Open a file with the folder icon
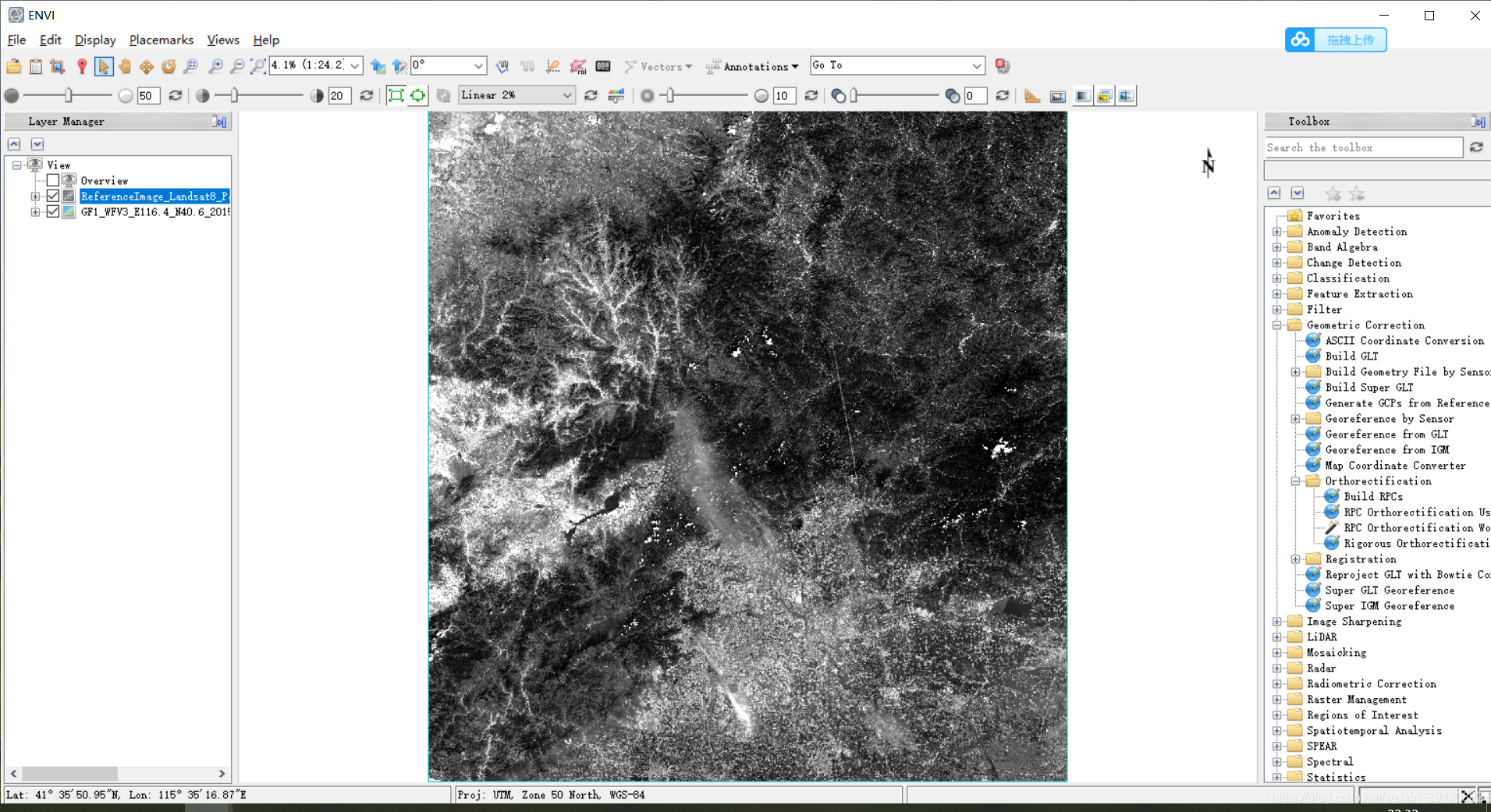The height and width of the screenshot is (812, 1491). point(14,66)
